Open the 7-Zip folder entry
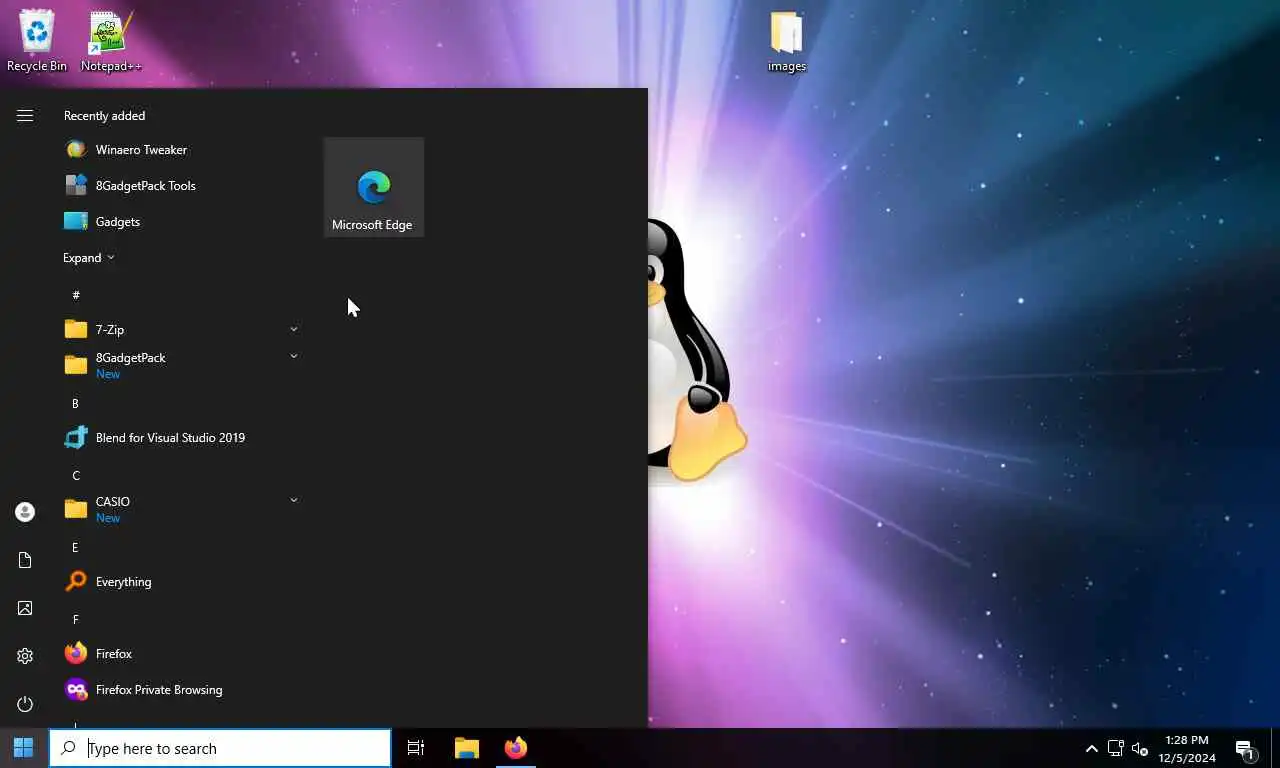1280x768 pixels. (180, 330)
